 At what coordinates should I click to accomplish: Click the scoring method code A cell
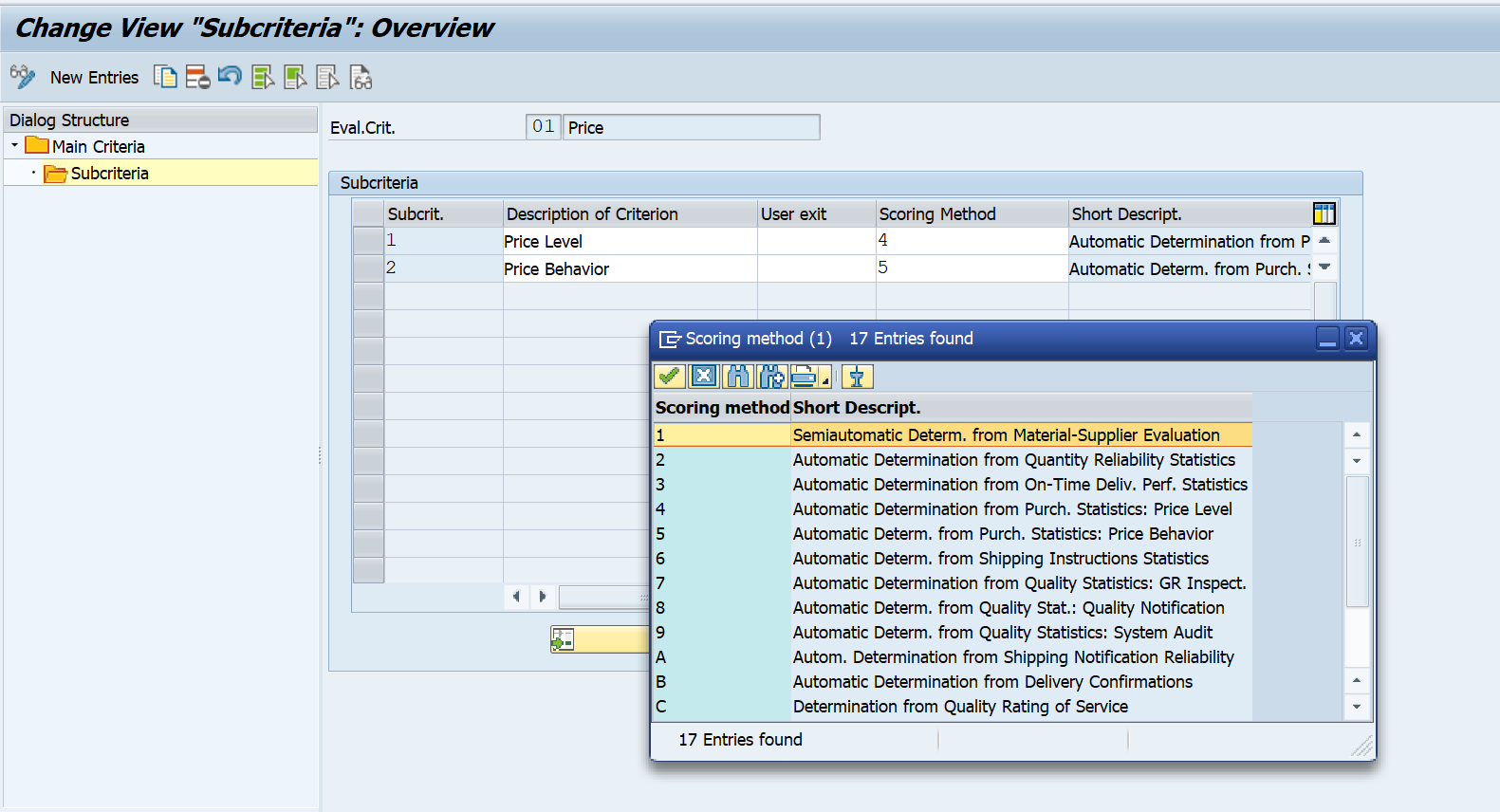(722, 657)
